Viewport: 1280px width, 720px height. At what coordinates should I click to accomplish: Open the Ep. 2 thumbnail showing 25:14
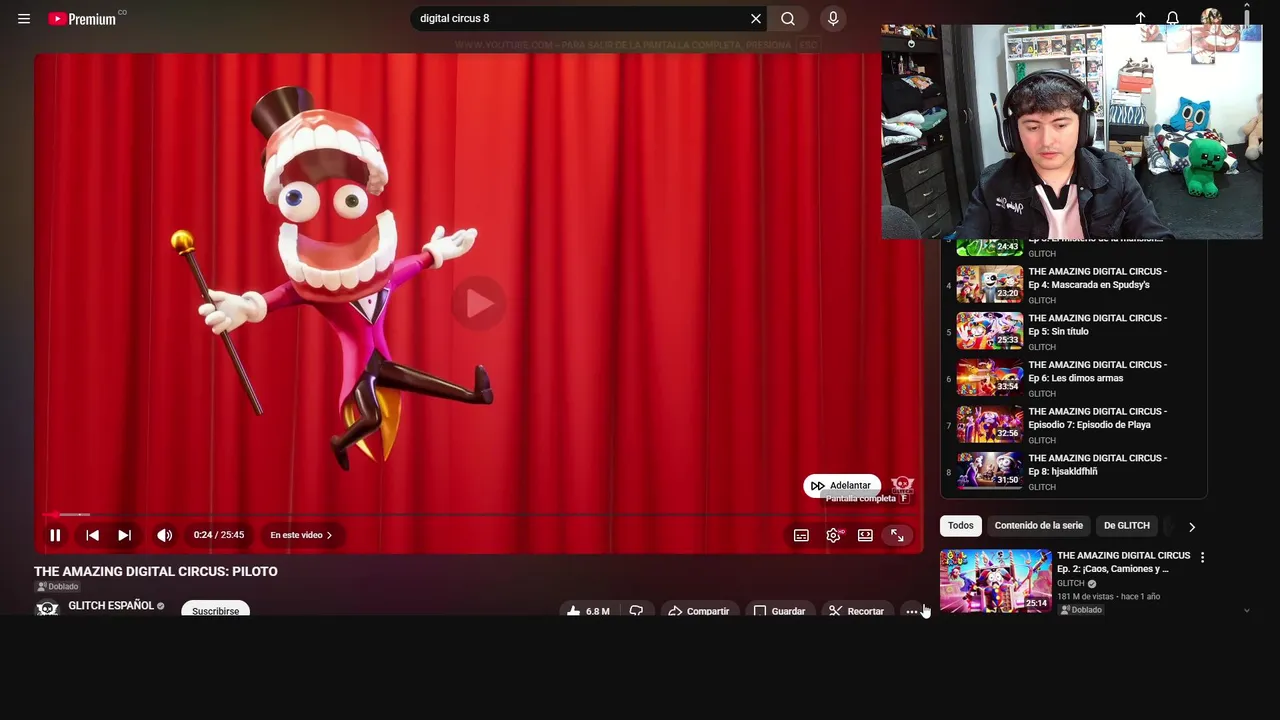click(x=995, y=580)
